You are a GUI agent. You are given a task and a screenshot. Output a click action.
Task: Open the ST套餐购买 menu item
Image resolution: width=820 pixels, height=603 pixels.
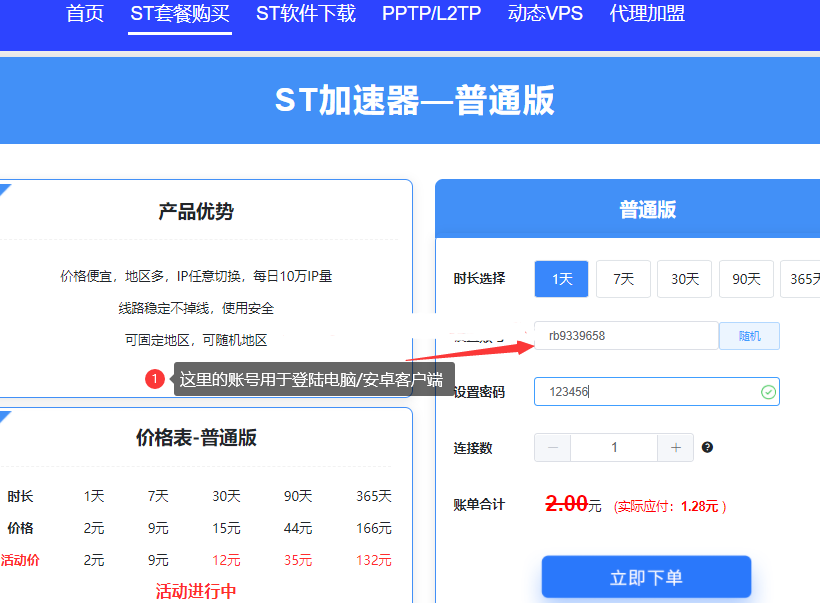[x=180, y=14]
